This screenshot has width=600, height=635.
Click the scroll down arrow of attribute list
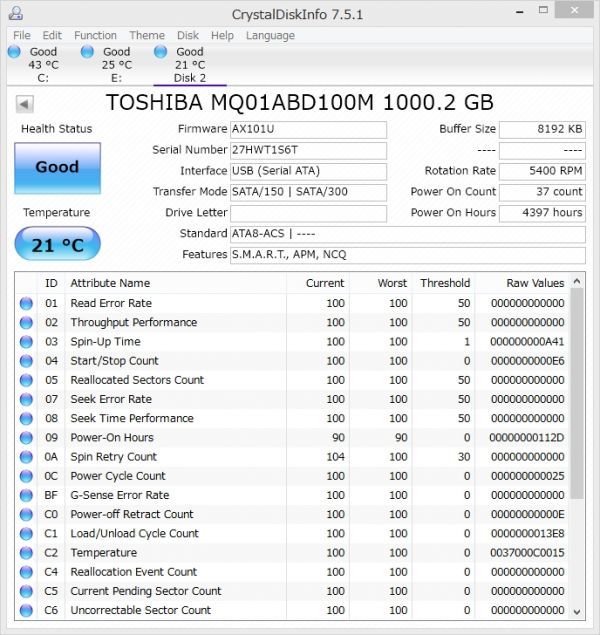tap(577, 612)
